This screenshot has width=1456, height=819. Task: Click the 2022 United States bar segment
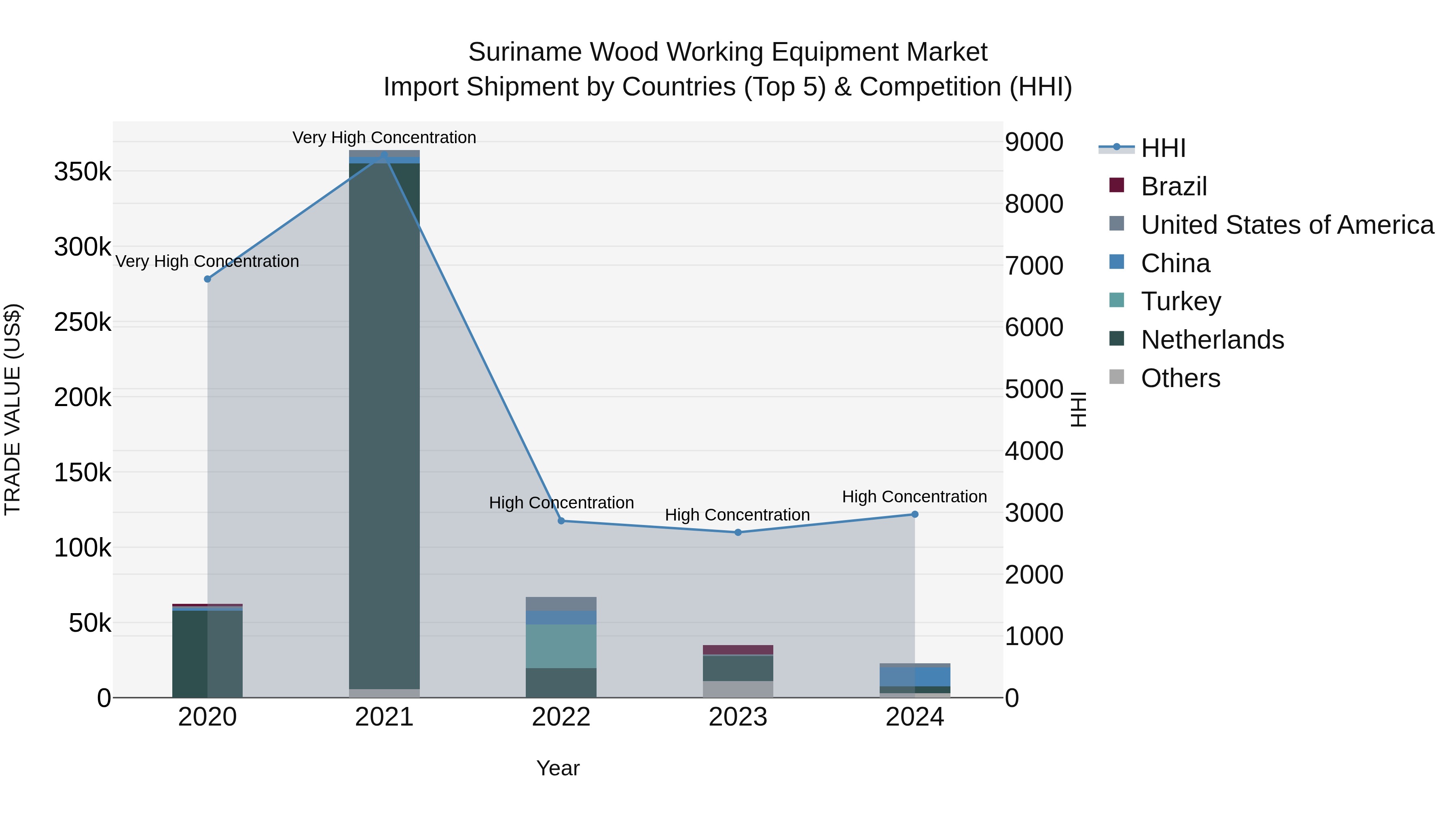point(561,604)
